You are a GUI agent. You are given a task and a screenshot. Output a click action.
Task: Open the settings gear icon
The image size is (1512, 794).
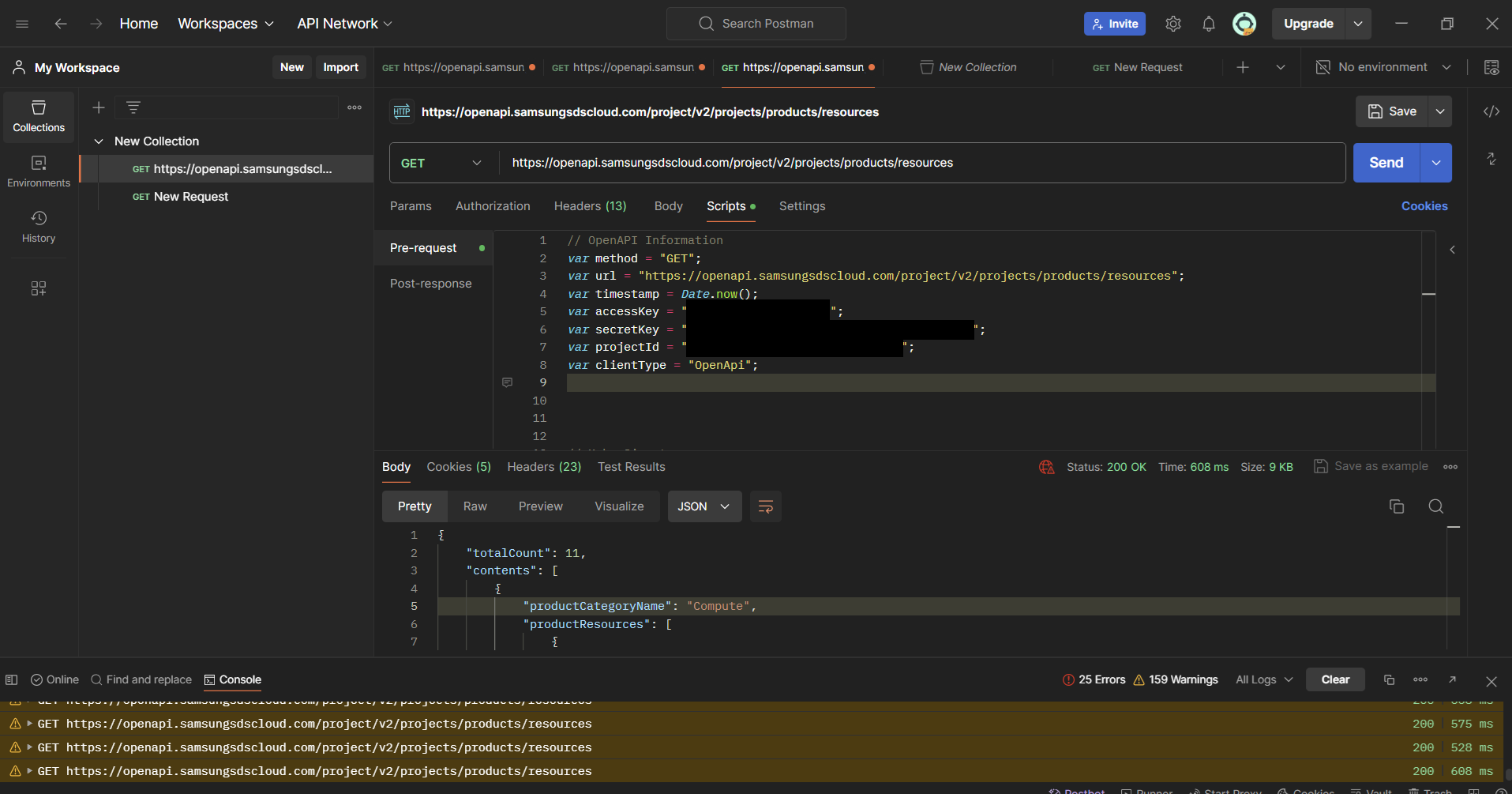click(1173, 24)
